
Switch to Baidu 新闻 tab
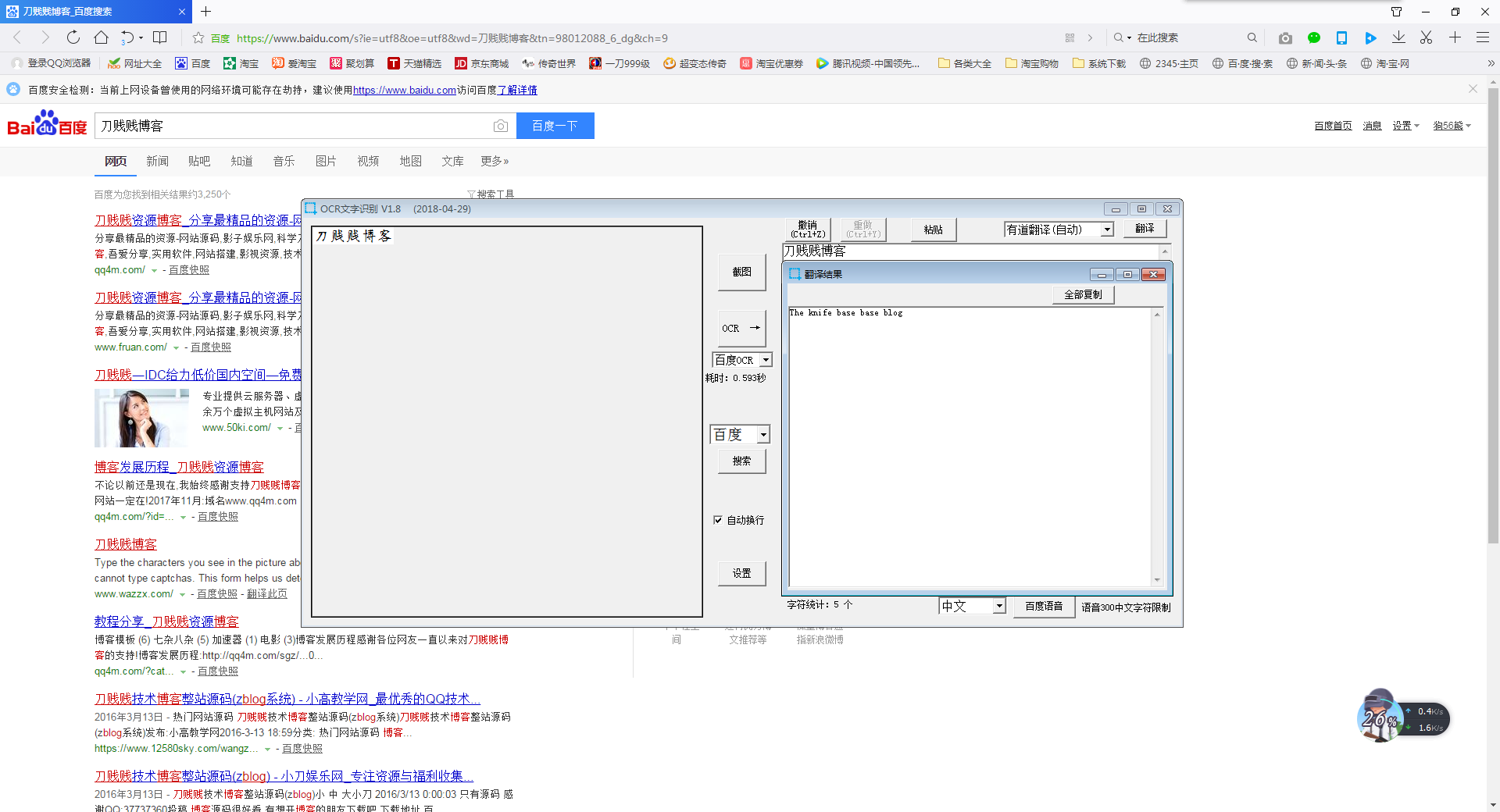(157, 161)
